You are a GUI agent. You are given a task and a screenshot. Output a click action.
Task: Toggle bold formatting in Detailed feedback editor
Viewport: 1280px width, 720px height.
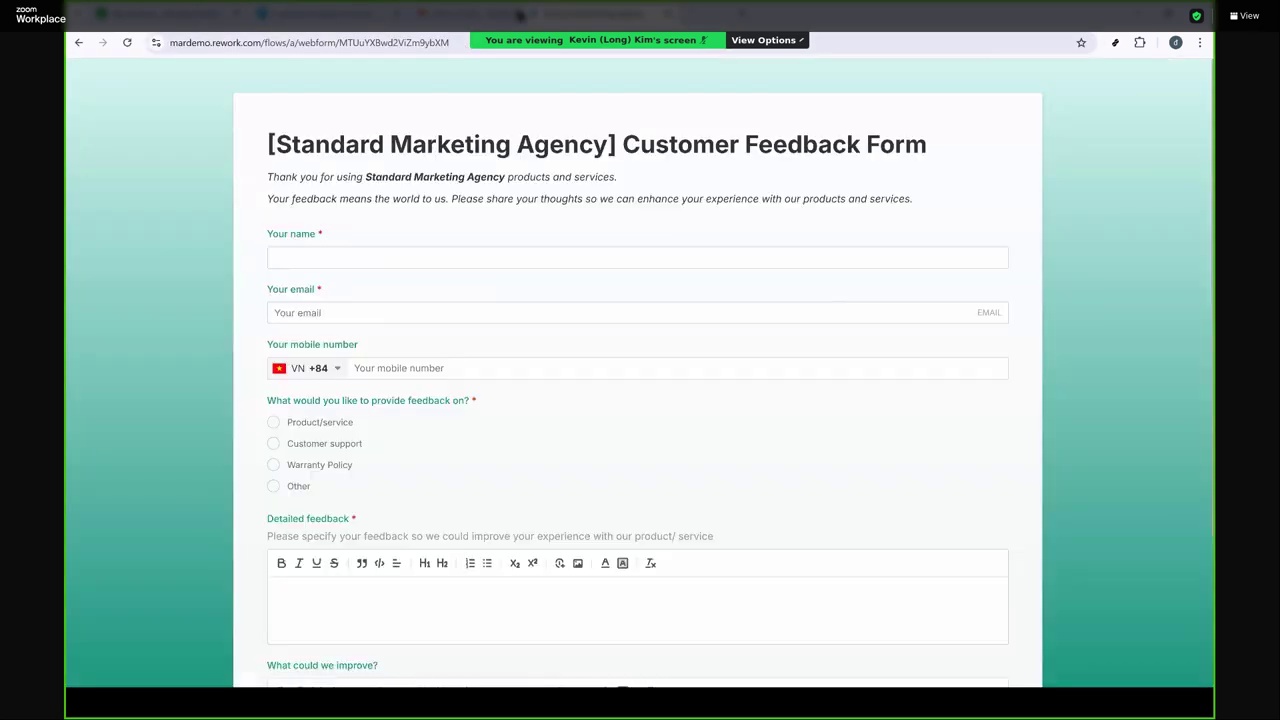[281, 563]
